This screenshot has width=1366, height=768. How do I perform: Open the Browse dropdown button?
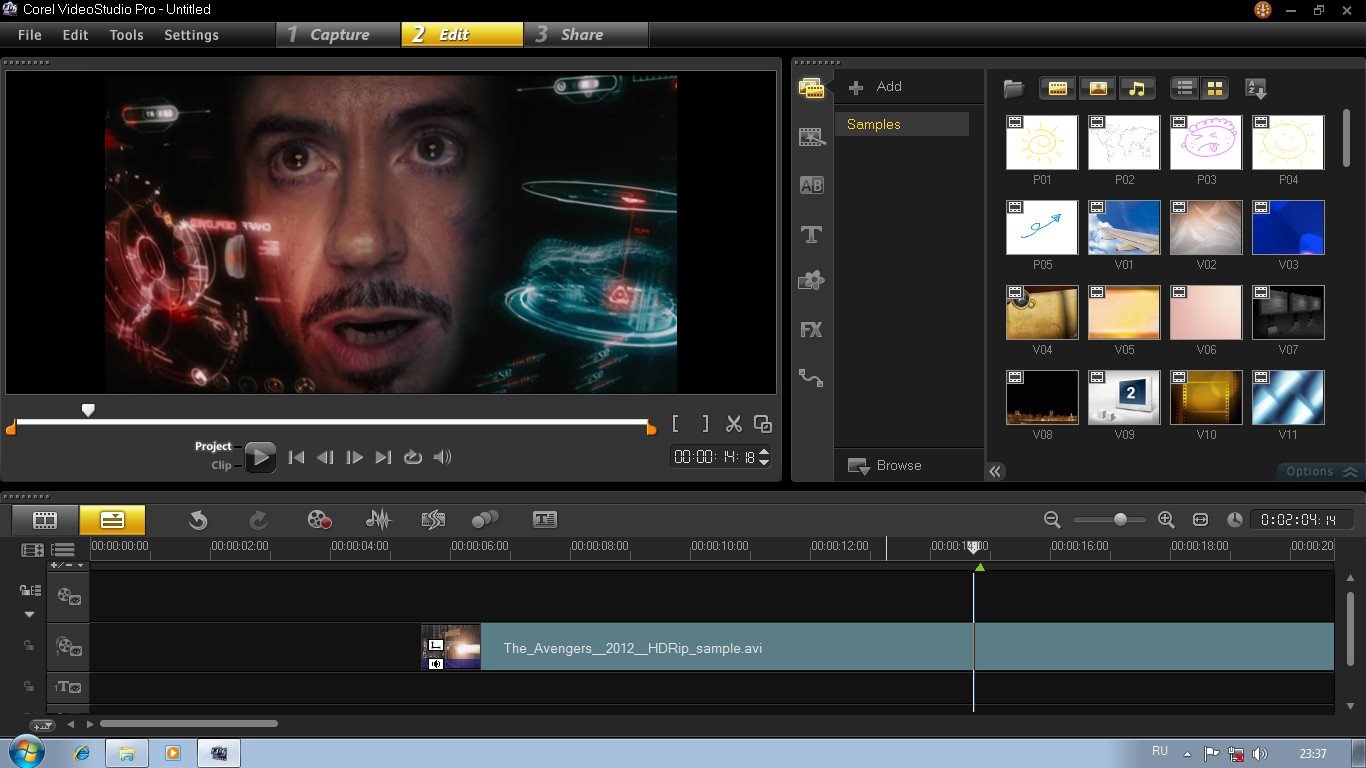[885, 466]
